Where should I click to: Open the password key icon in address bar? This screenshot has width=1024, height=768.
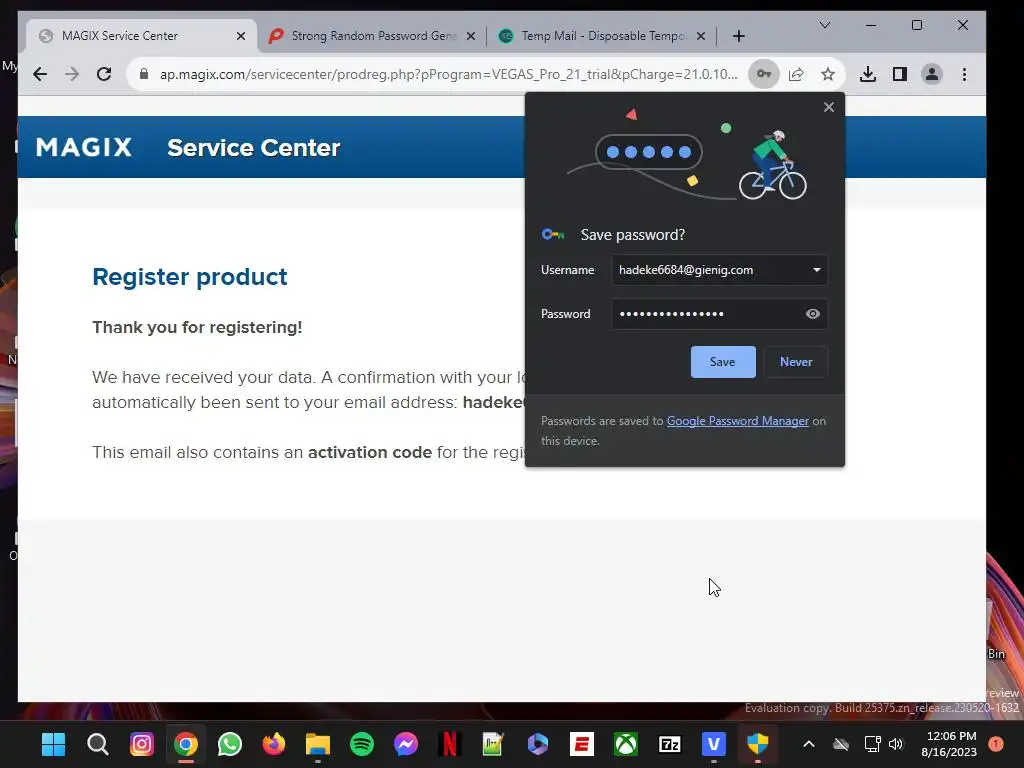[763, 74]
